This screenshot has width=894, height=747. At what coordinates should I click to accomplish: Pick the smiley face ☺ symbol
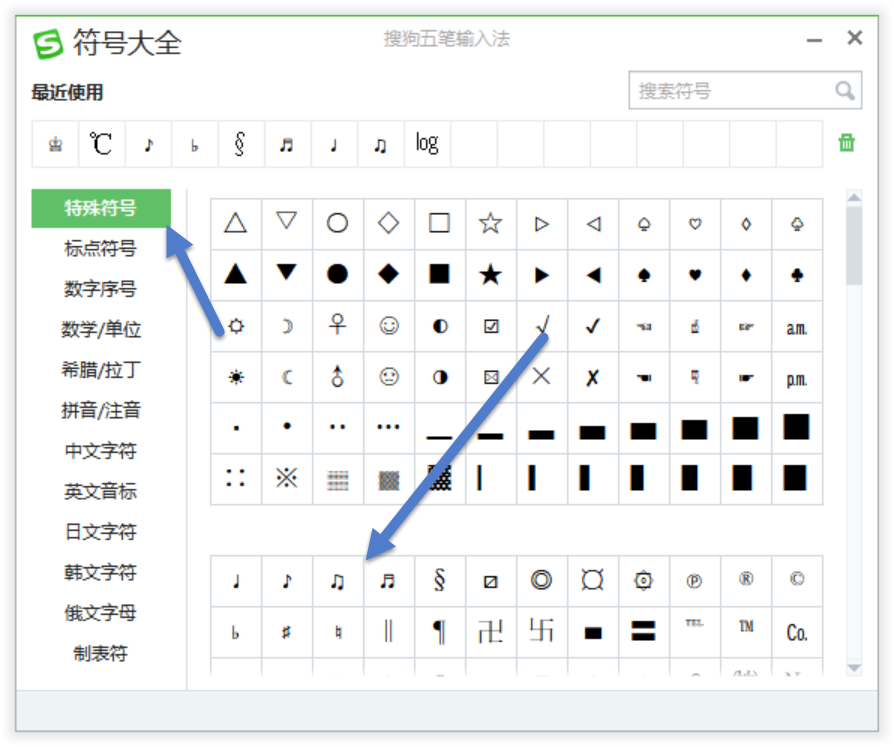[389, 326]
